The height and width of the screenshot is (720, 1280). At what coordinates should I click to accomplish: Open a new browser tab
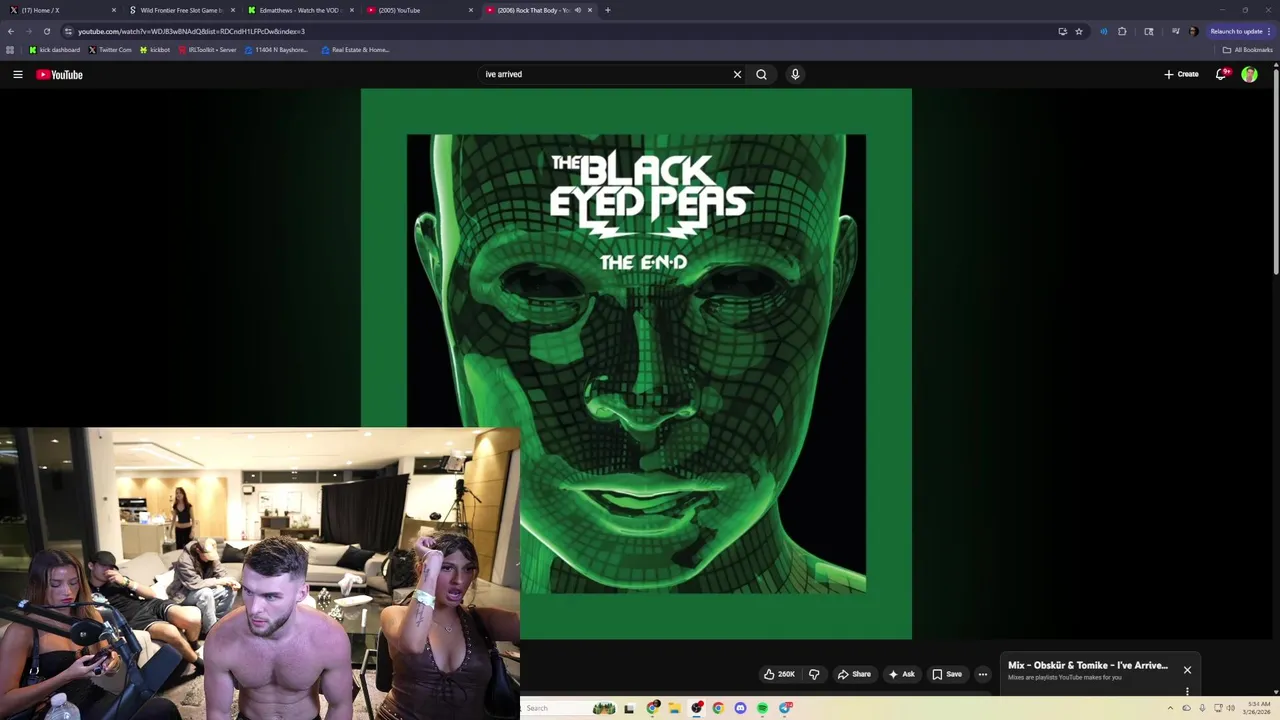[608, 10]
